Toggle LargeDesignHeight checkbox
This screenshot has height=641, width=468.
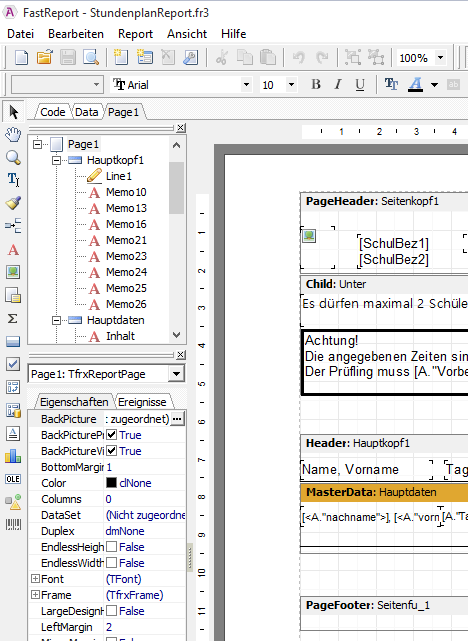[x=112, y=611]
